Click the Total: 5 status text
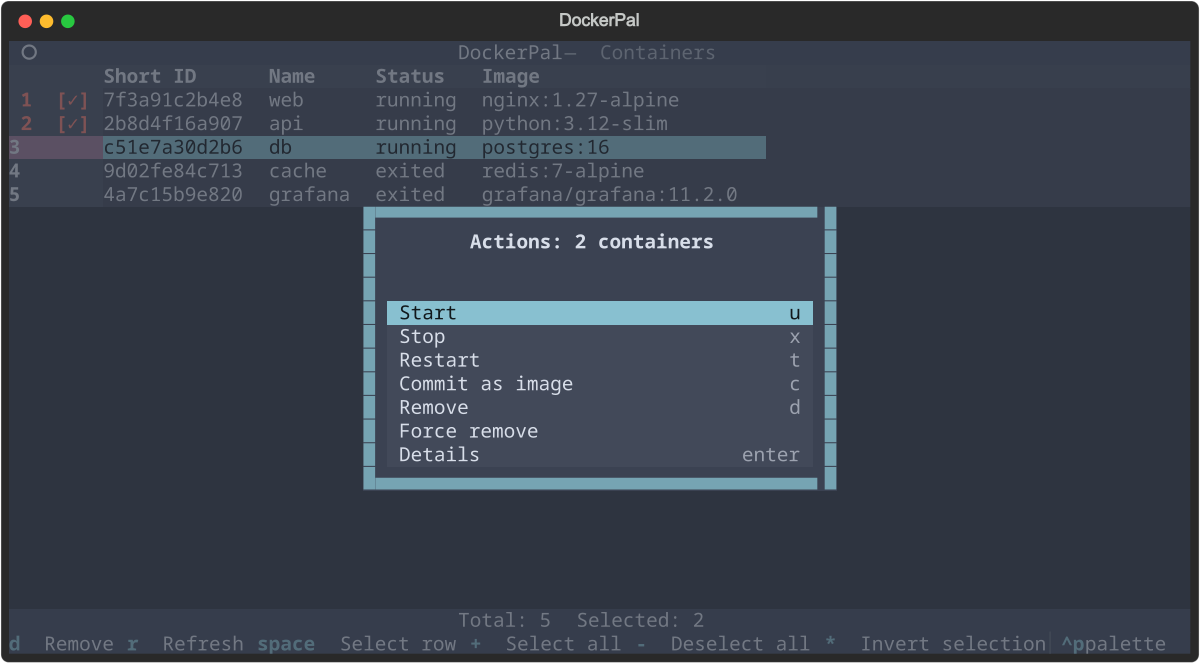Screen dimensions: 1200x664 (504, 620)
